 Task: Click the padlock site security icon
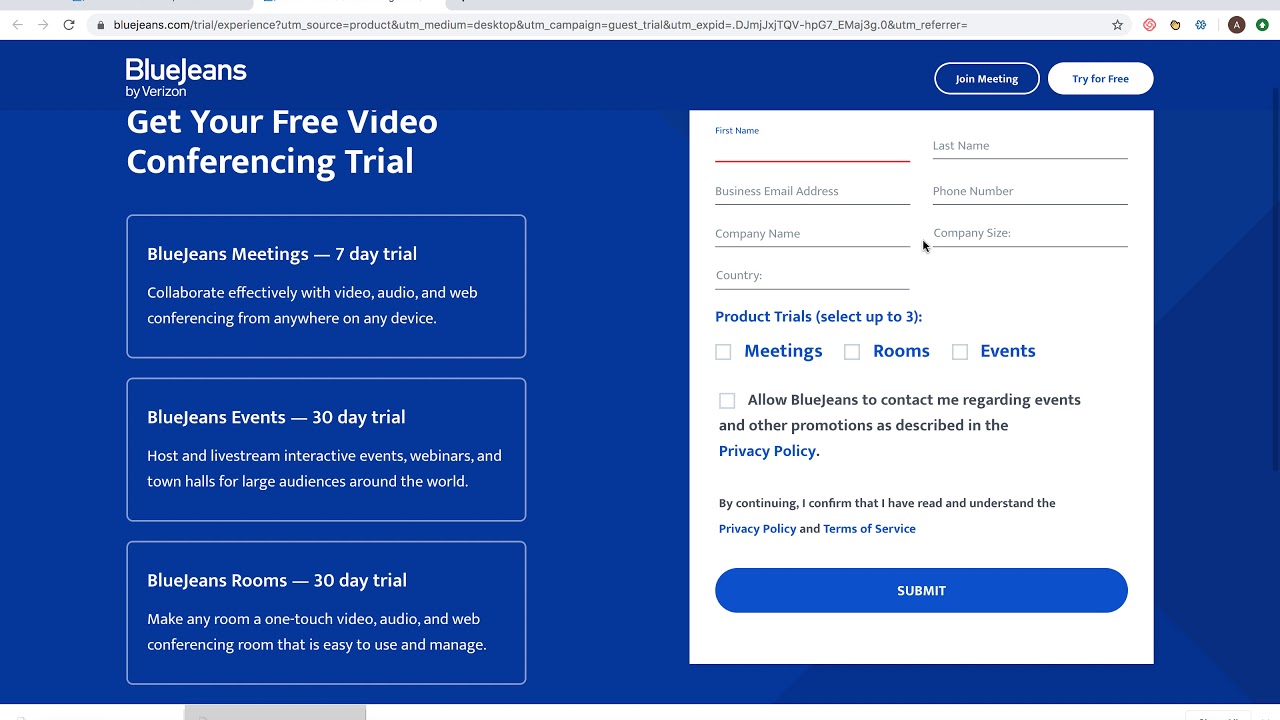tap(100, 25)
